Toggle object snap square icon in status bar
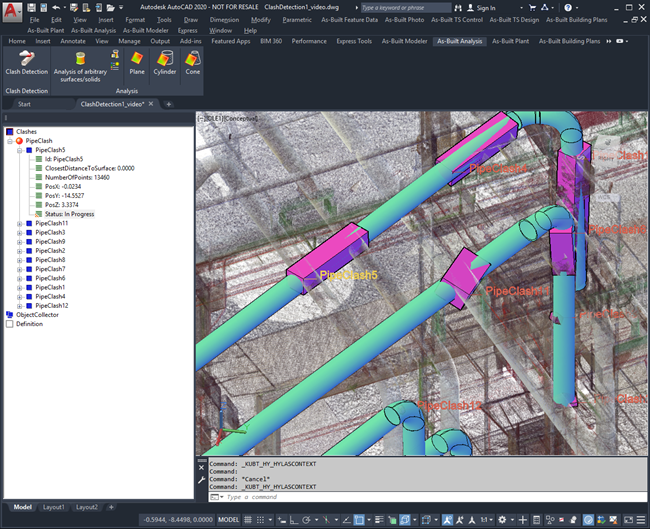The width and height of the screenshot is (650, 529). 359,519
